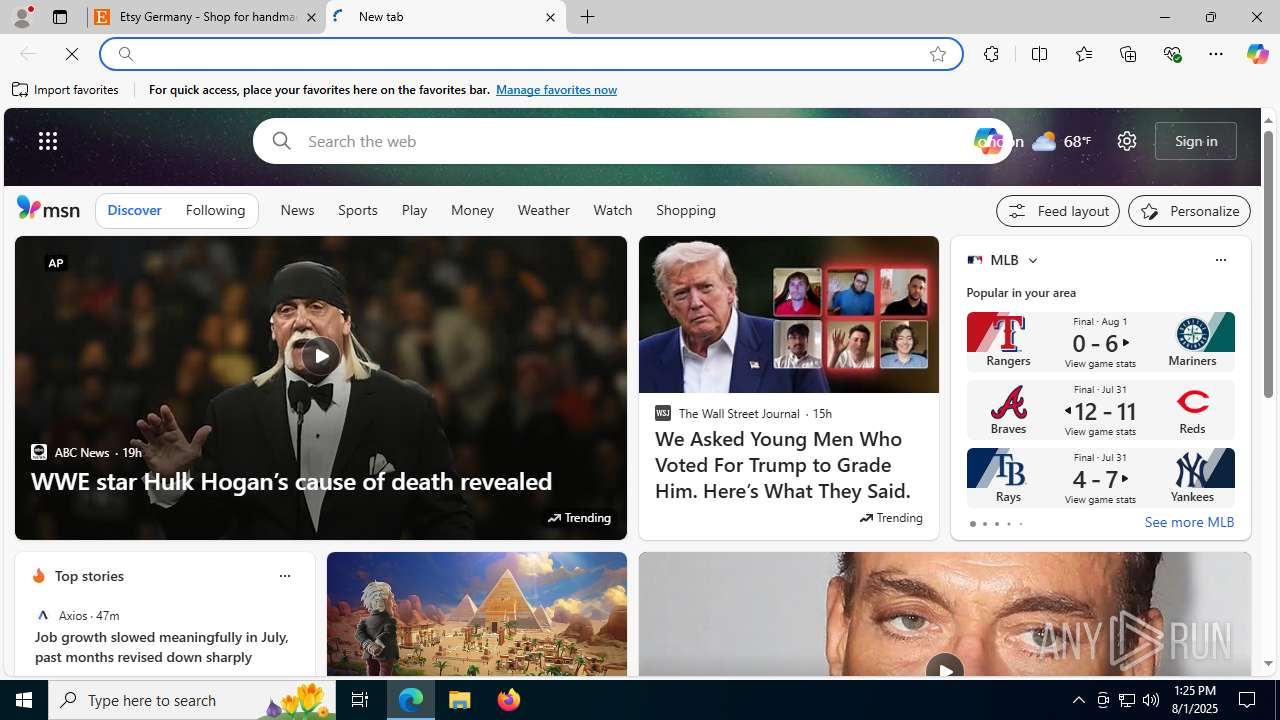This screenshot has height=720, width=1280.
Task: Open Rays vs Yankees game stats
Action: (1100, 478)
